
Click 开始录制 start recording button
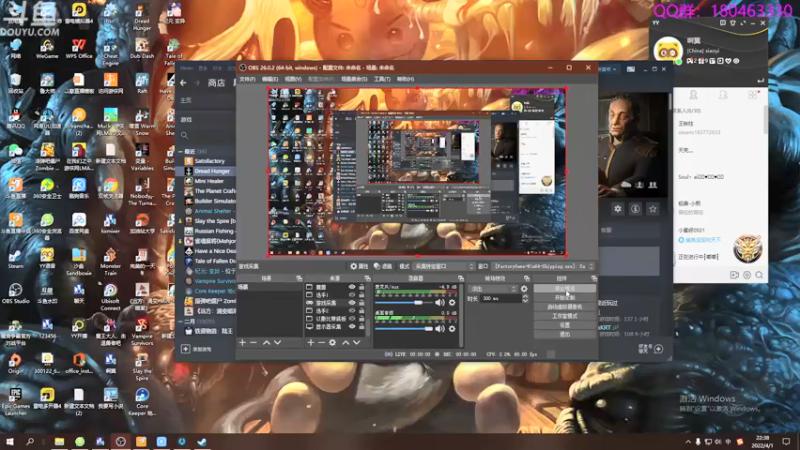564,297
